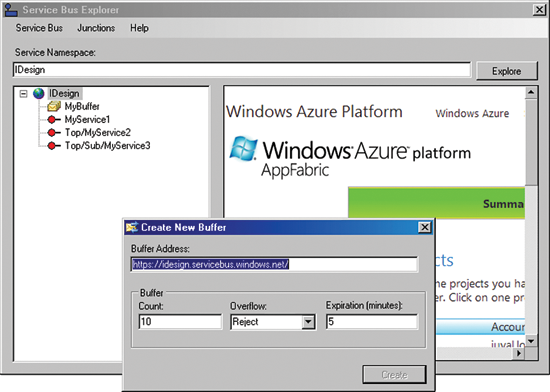Click the Service Bus Explorer title icon
This screenshot has width=550, height=392.
(x=11, y=9)
